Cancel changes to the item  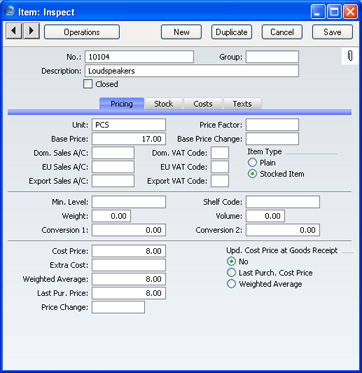coord(282,32)
